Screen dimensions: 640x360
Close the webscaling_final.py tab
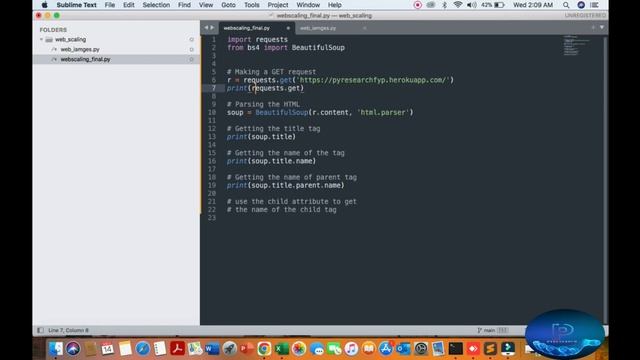coord(288,28)
